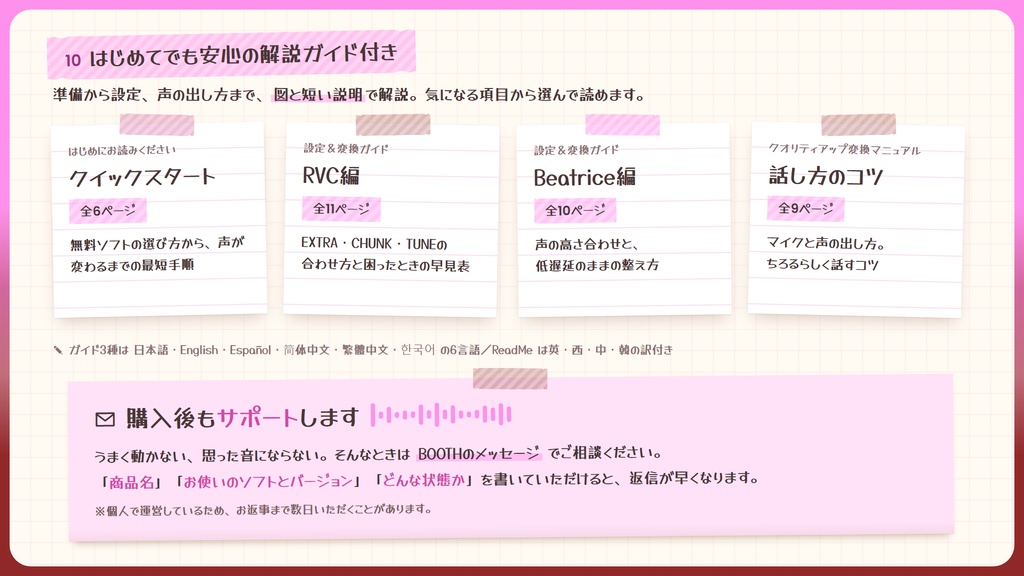Click the envelope icon beside 購入後もサポートします
Viewport: 1024px width, 576px height.
click(x=104, y=419)
